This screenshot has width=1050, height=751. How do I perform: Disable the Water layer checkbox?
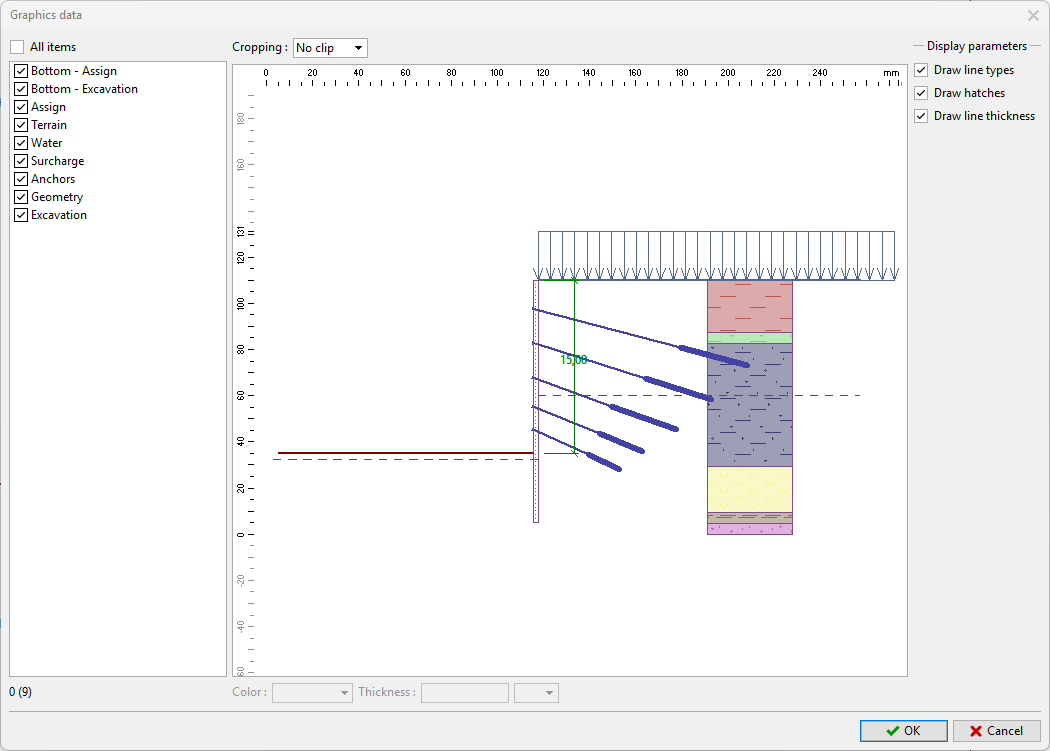21,143
